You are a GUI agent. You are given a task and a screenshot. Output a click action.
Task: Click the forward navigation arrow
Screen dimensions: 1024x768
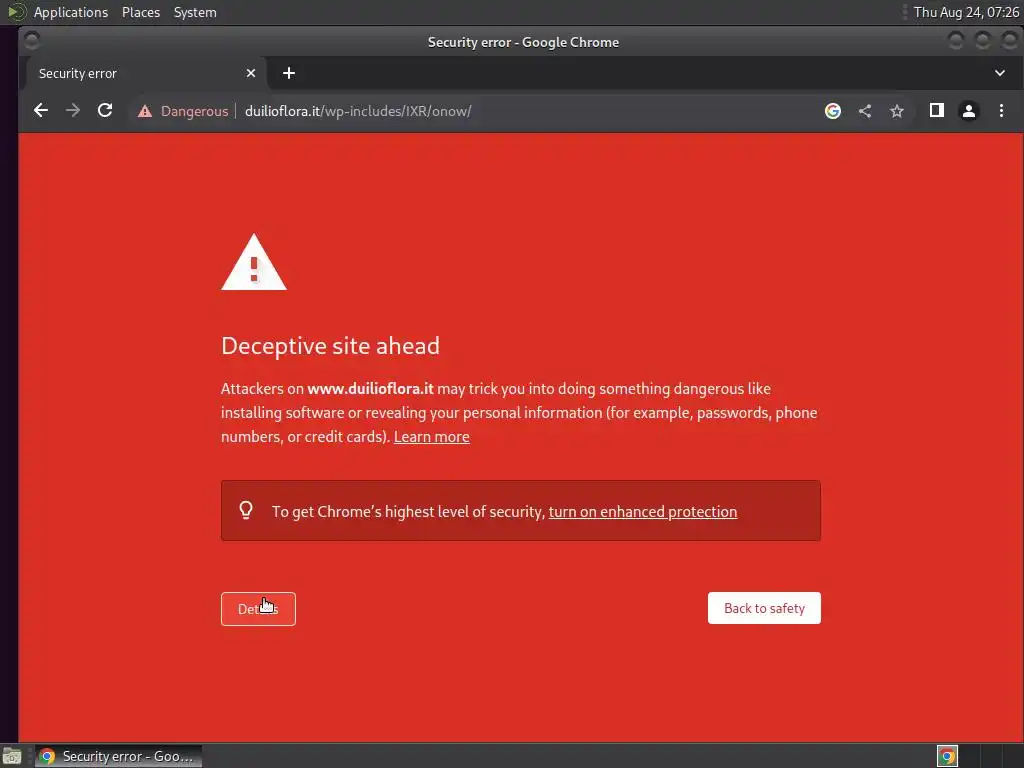[73, 110]
